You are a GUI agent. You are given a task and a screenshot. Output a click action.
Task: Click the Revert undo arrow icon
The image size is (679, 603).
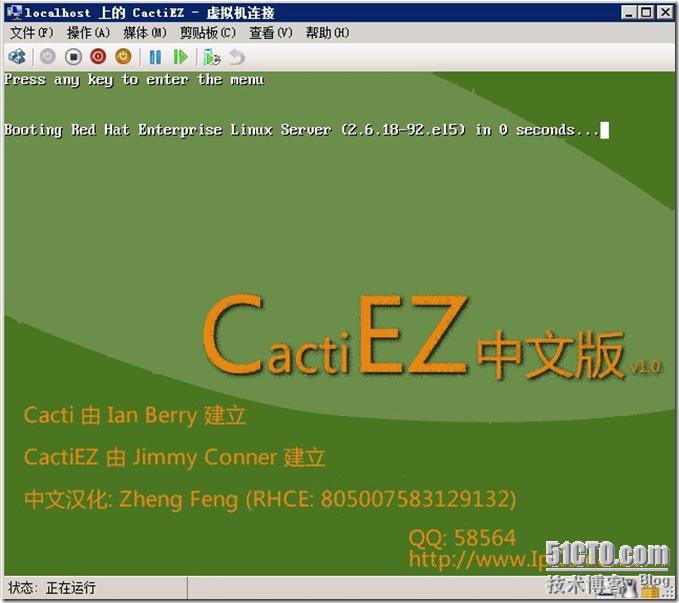pos(237,57)
